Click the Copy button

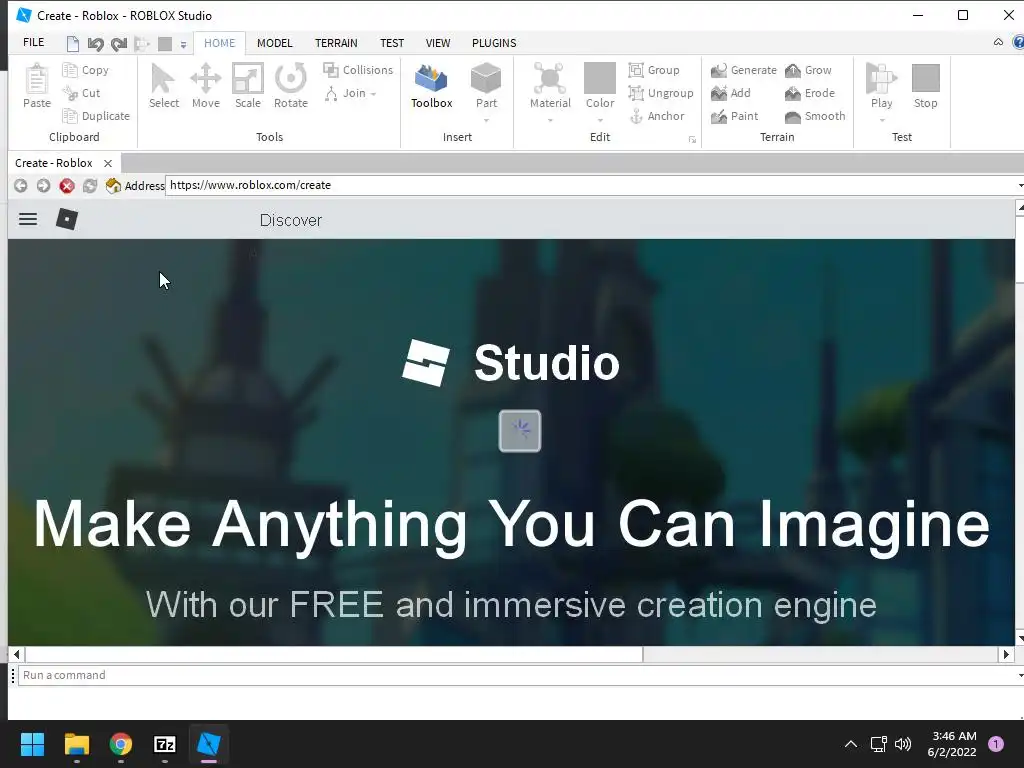point(85,70)
